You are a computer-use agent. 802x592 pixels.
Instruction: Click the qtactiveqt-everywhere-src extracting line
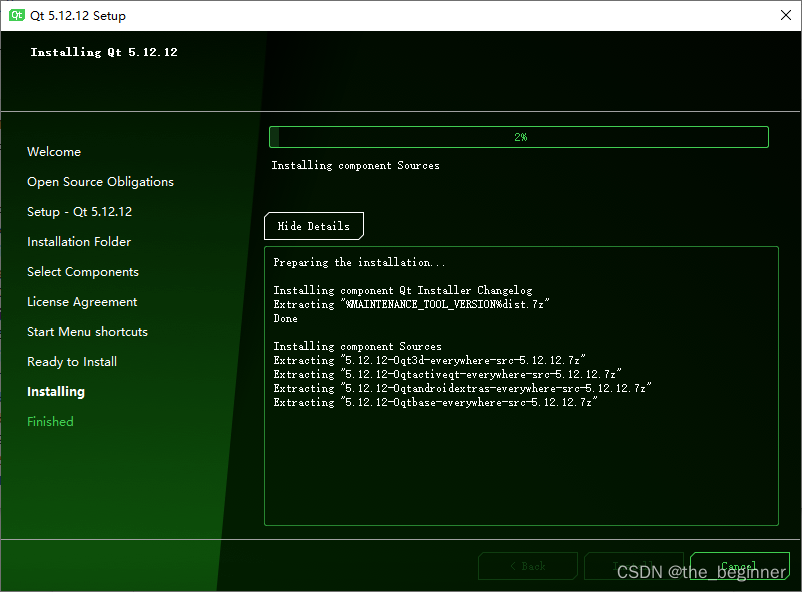click(447, 374)
